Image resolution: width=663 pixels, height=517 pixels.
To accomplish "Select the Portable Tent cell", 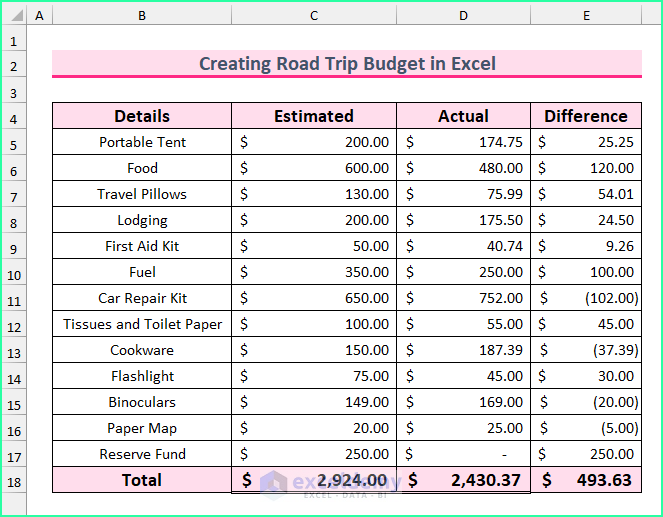I will 142,142.
